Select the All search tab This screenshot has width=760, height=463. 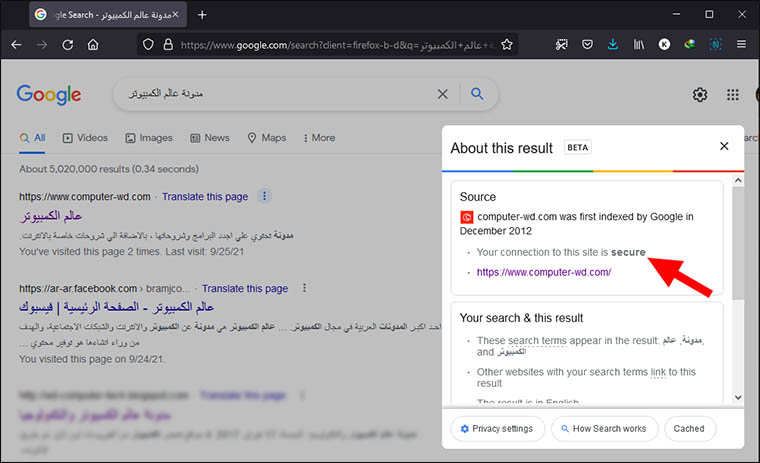point(32,138)
